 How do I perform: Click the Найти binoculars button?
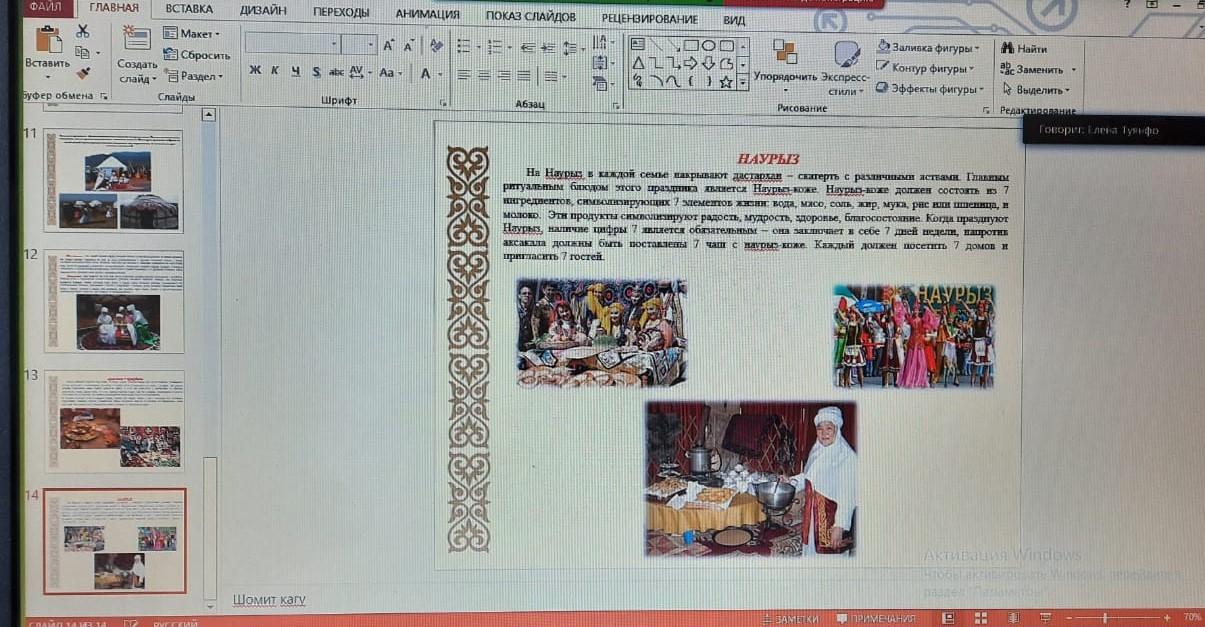(x=1024, y=48)
